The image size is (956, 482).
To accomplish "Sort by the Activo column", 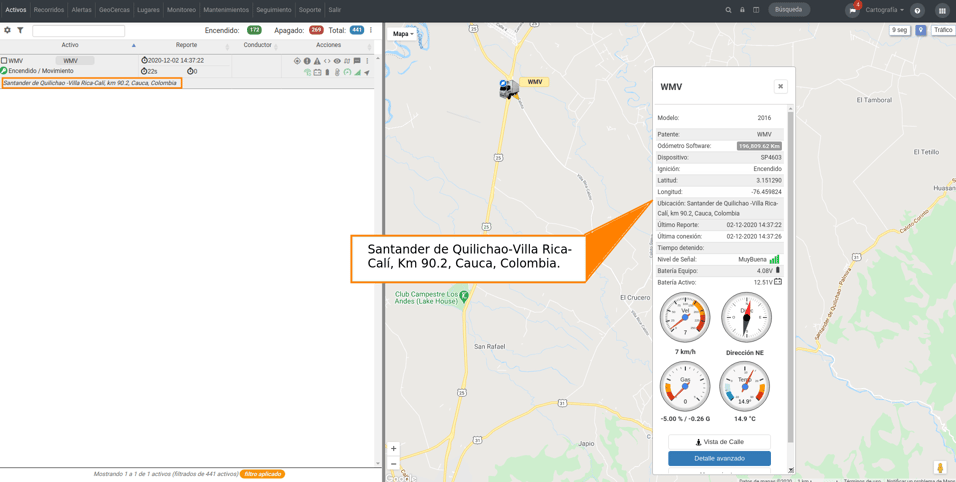I will (70, 45).
